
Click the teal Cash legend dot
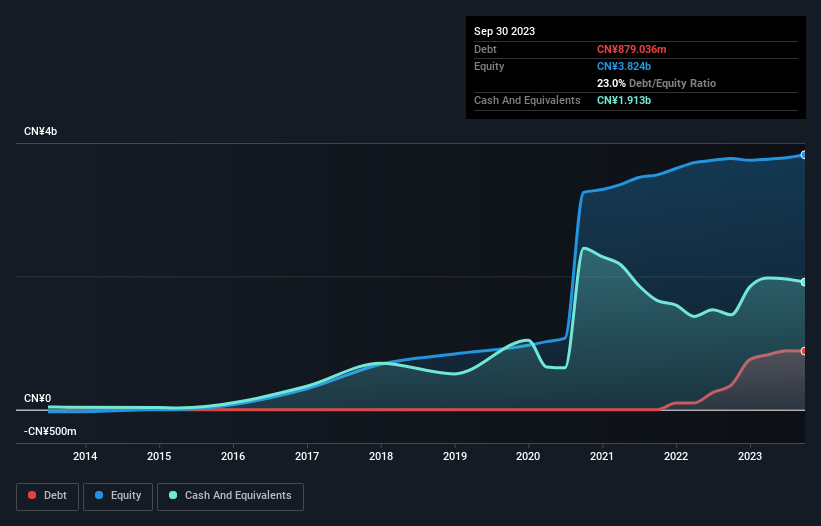(x=173, y=495)
